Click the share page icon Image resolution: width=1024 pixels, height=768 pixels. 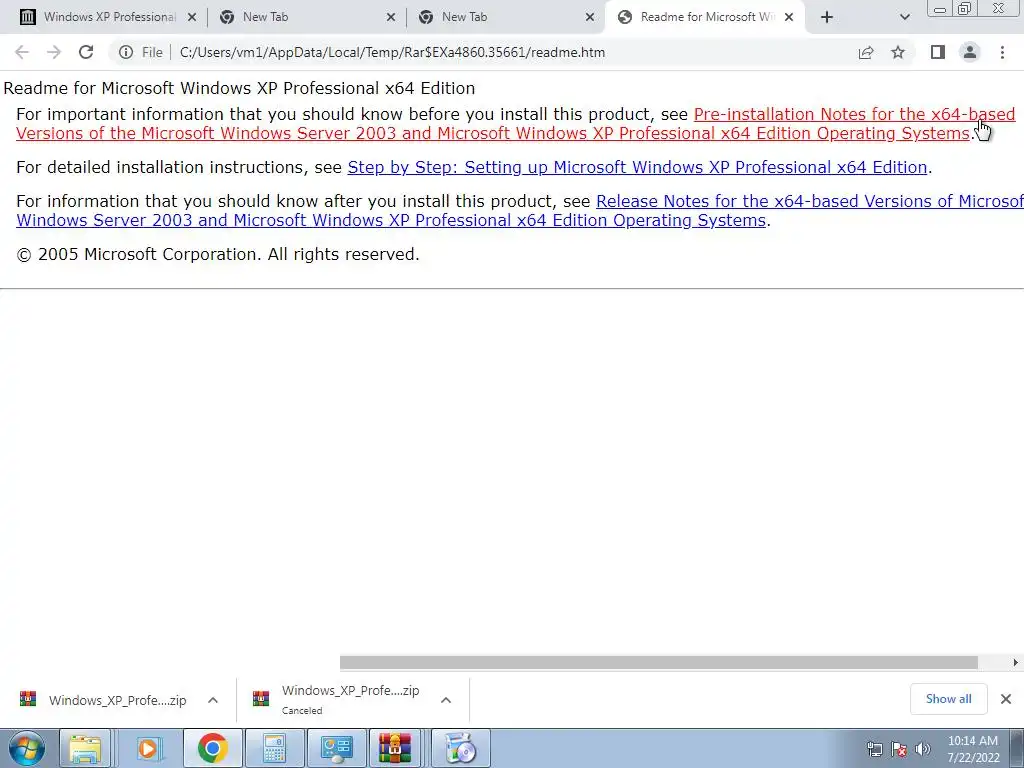tap(866, 52)
